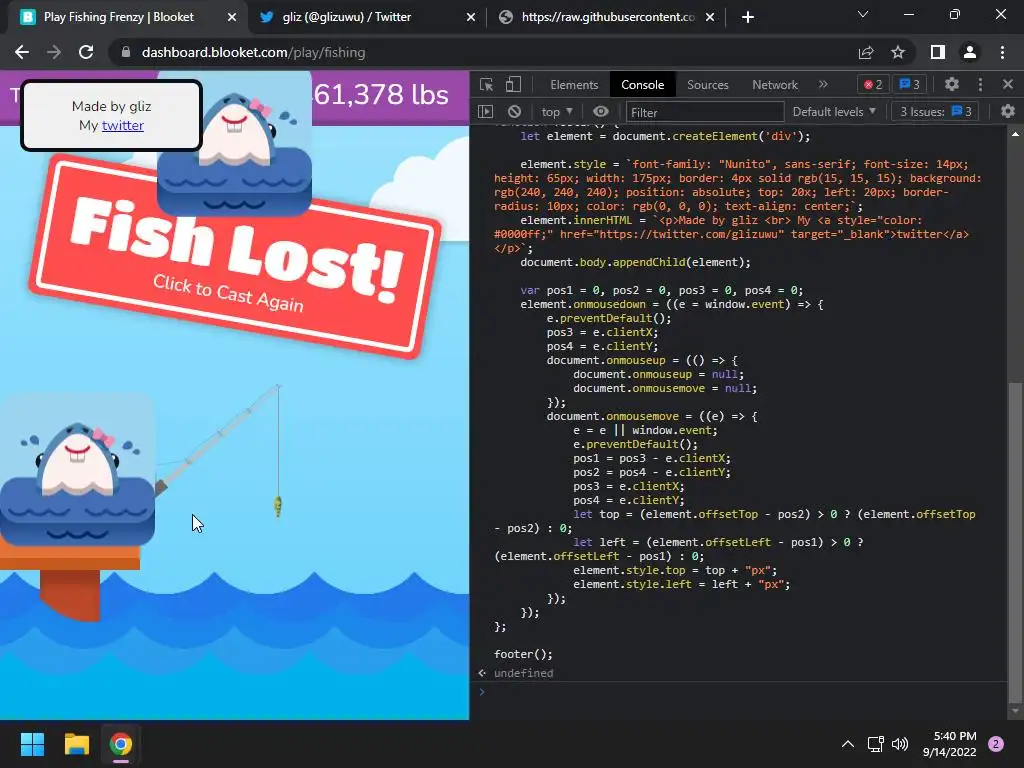This screenshot has height=768, width=1024.
Task: Open the network tray icon
Action: tap(876, 744)
